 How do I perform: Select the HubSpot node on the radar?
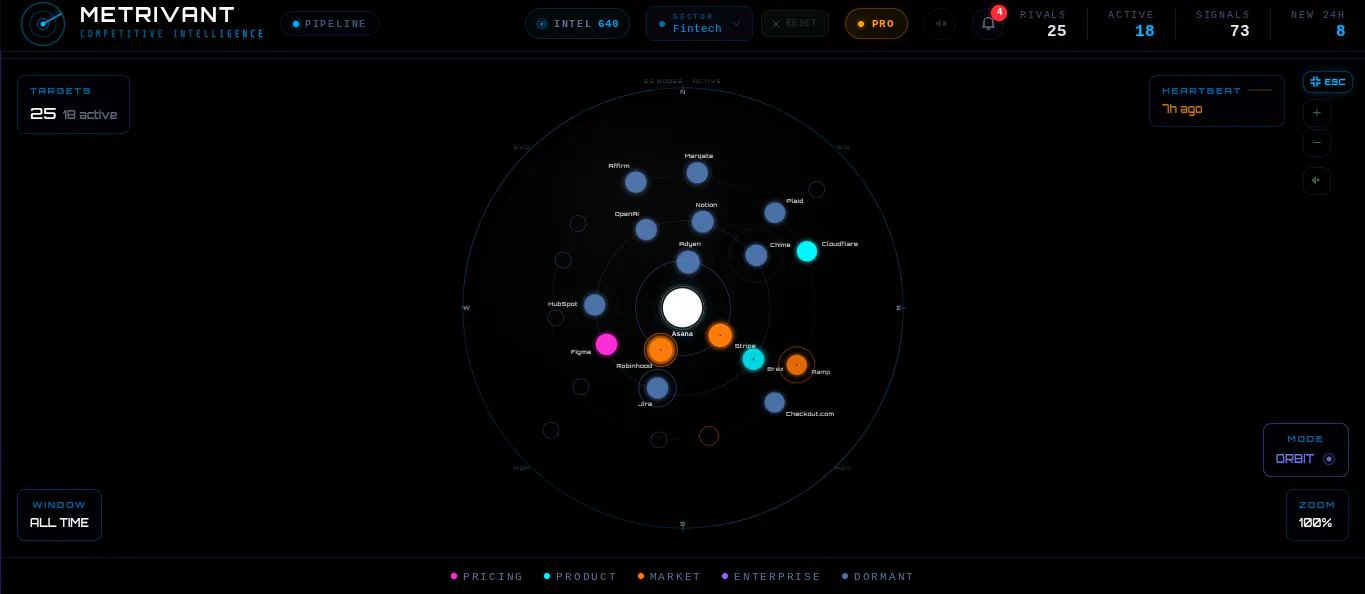click(x=595, y=305)
